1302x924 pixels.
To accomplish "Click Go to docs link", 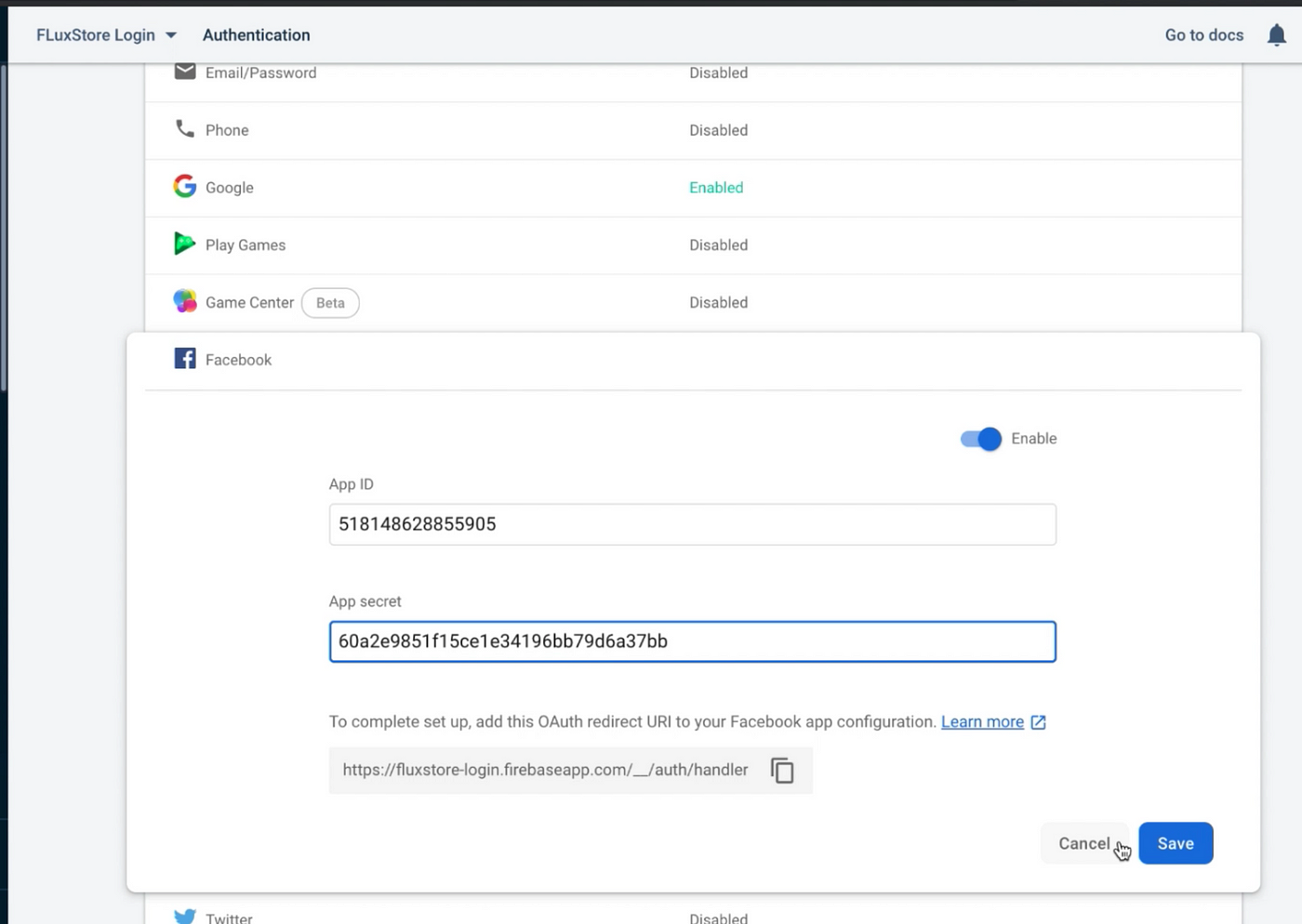I will (x=1204, y=35).
